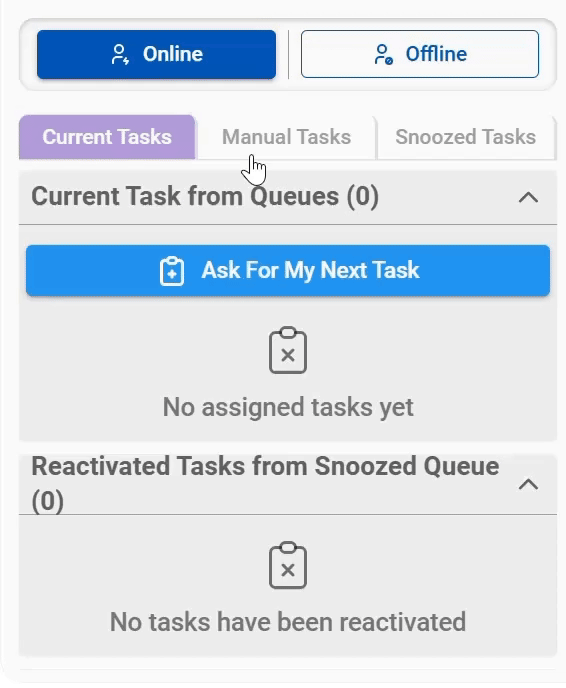This screenshot has height=688, width=566.
Task: Click the Current Task from Queues (0) header text
Action: point(205,196)
